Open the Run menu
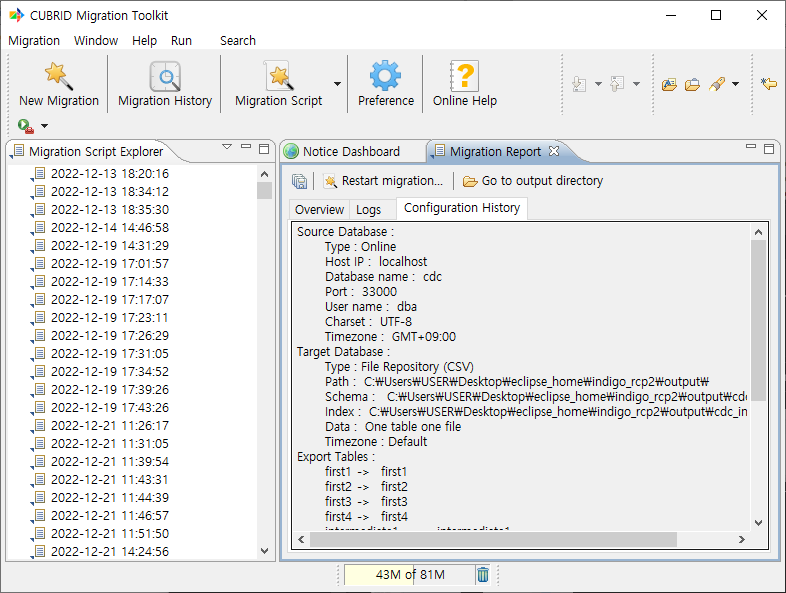Screen dimensions: 786x593 pos(181,41)
